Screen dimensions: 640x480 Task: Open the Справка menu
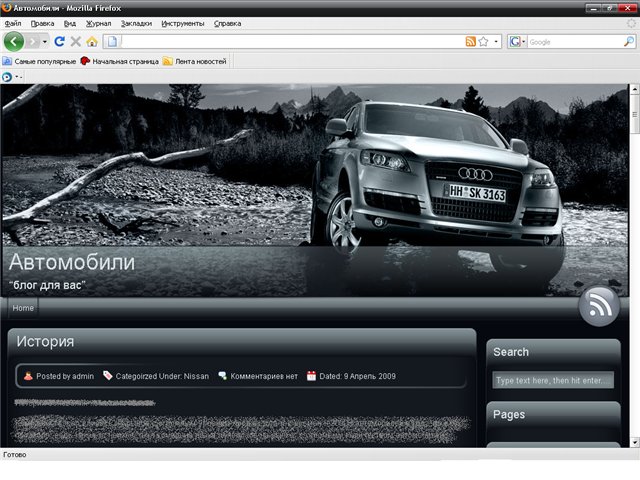pyautogui.click(x=227, y=24)
